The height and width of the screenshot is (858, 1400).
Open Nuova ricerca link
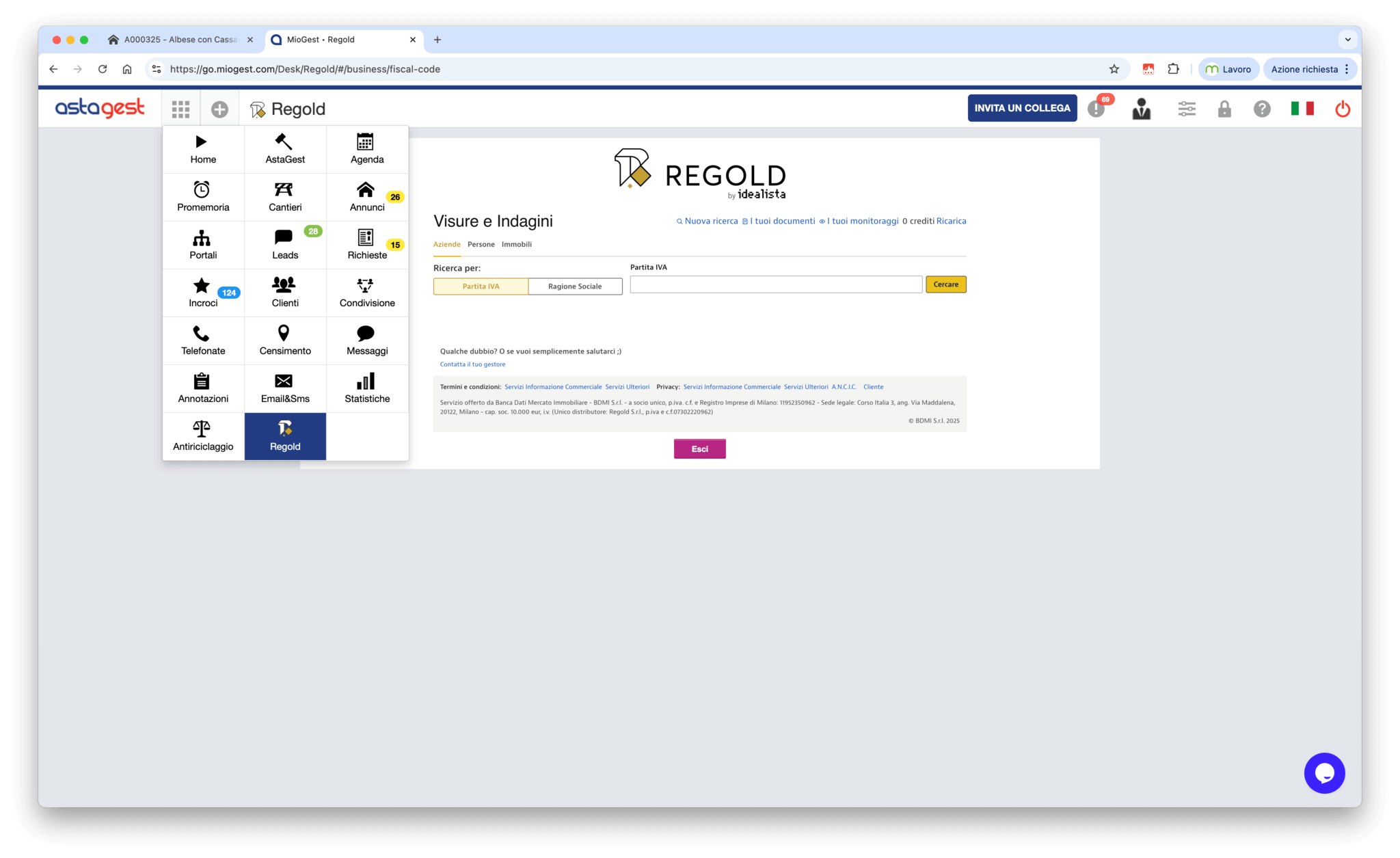(708, 221)
